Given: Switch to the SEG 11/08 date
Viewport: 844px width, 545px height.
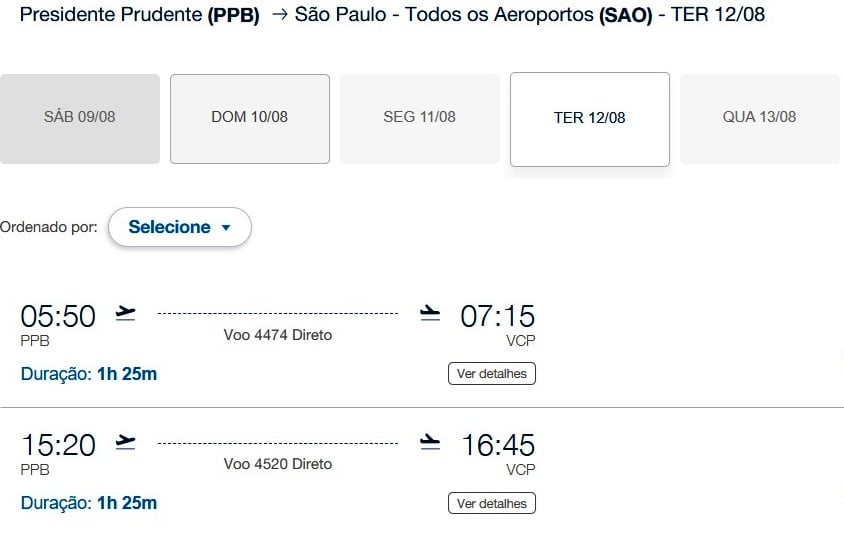Looking at the screenshot, I should [x=419, y=119].
